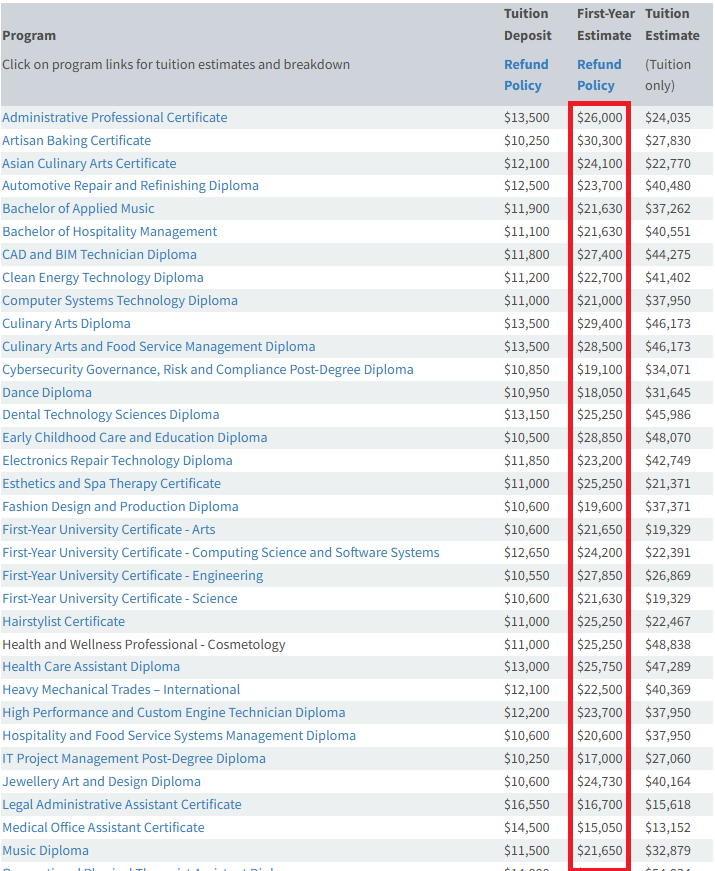Click the Esthetics and Spa Therapy Certificate link

[111, 484]
